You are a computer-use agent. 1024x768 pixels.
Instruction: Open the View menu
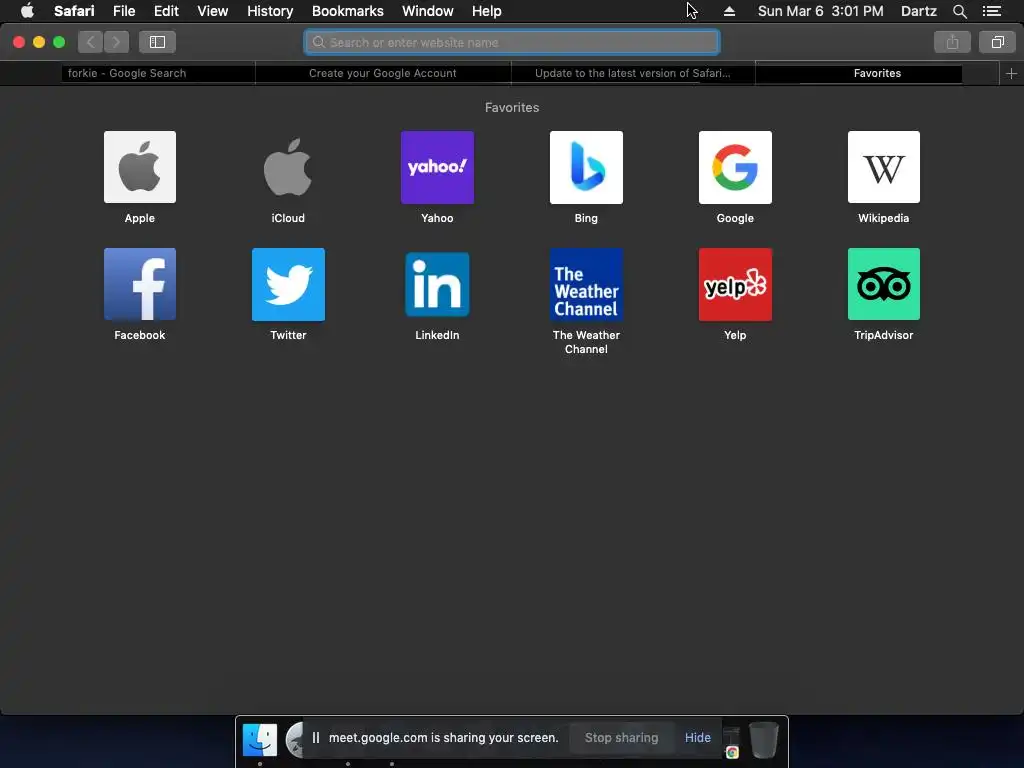pos(213,11)
